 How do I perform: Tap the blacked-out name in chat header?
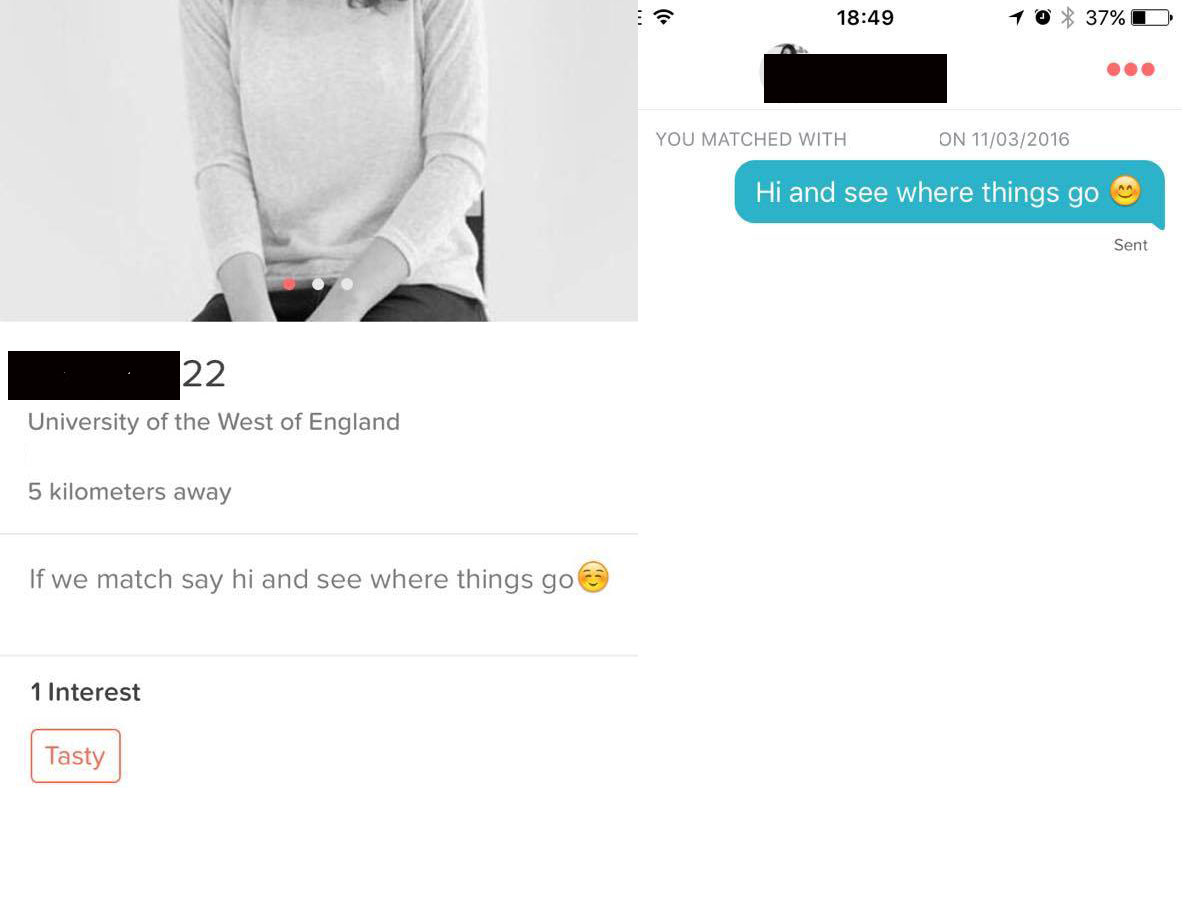click(855, 78)
